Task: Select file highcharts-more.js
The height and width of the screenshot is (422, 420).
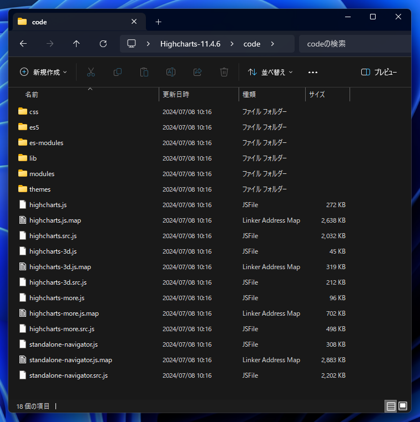Action: tap(57, 298)
